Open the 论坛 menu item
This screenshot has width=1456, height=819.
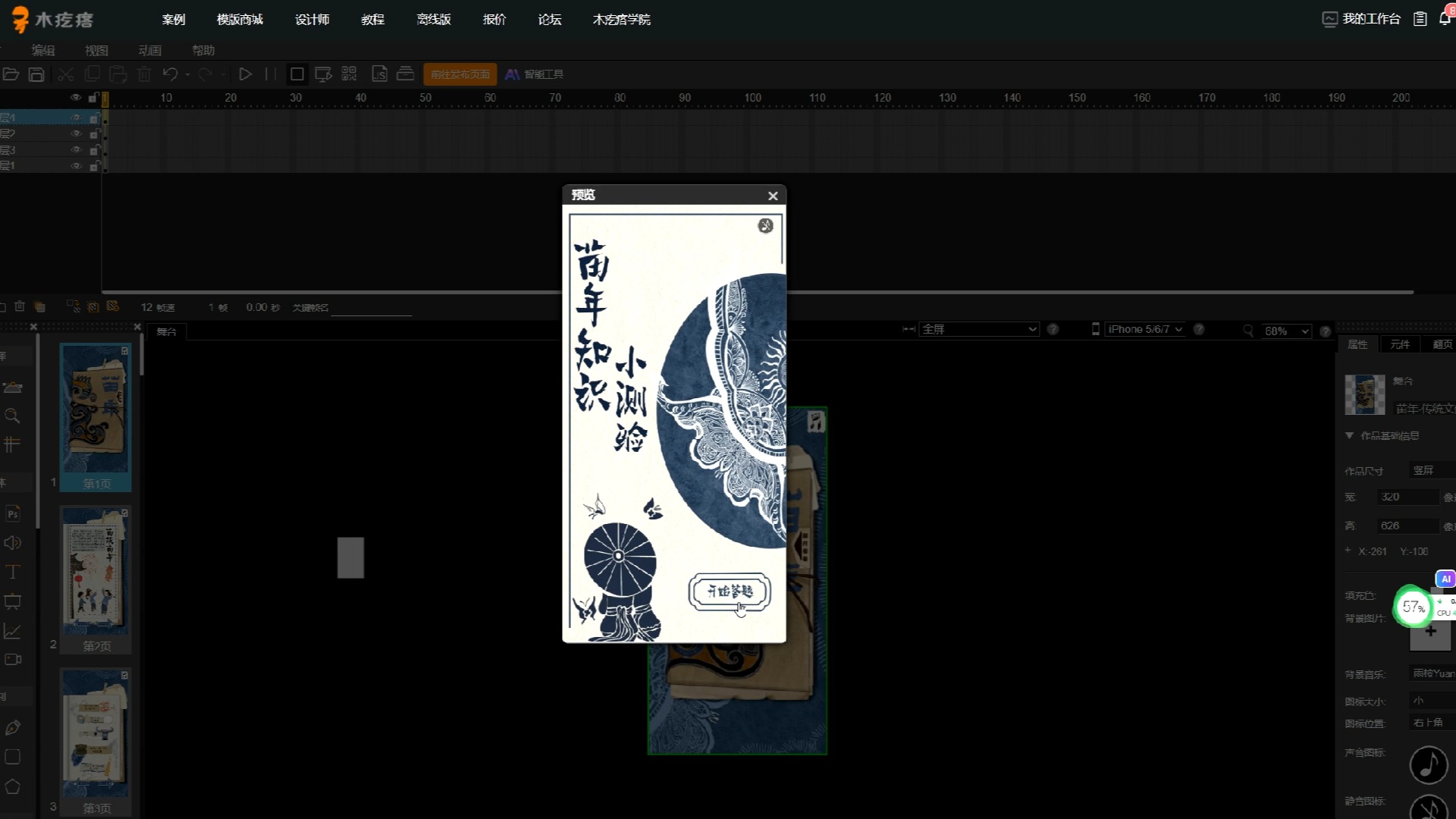click(x=550, y=19)
